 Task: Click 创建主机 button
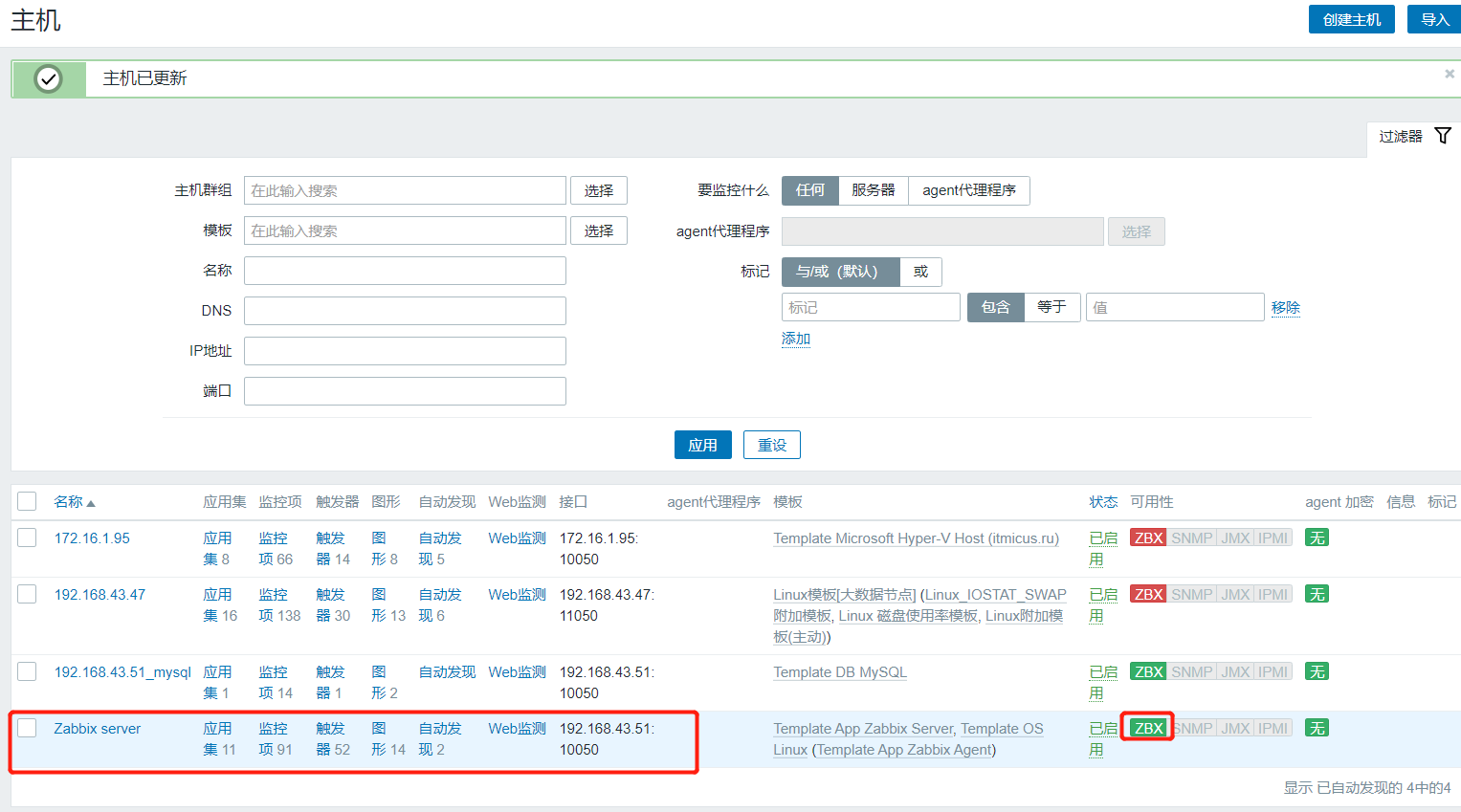click(1352, 19)
